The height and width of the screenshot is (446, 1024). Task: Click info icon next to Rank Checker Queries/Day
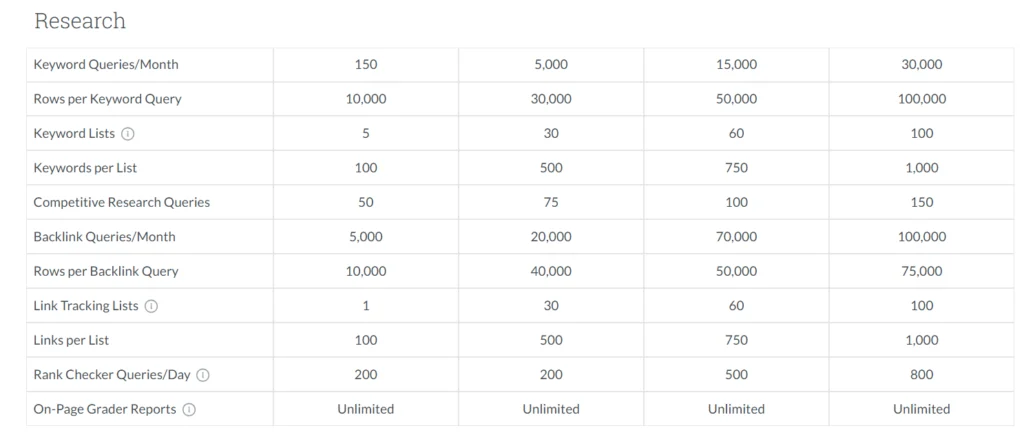(x=203, y=375)
